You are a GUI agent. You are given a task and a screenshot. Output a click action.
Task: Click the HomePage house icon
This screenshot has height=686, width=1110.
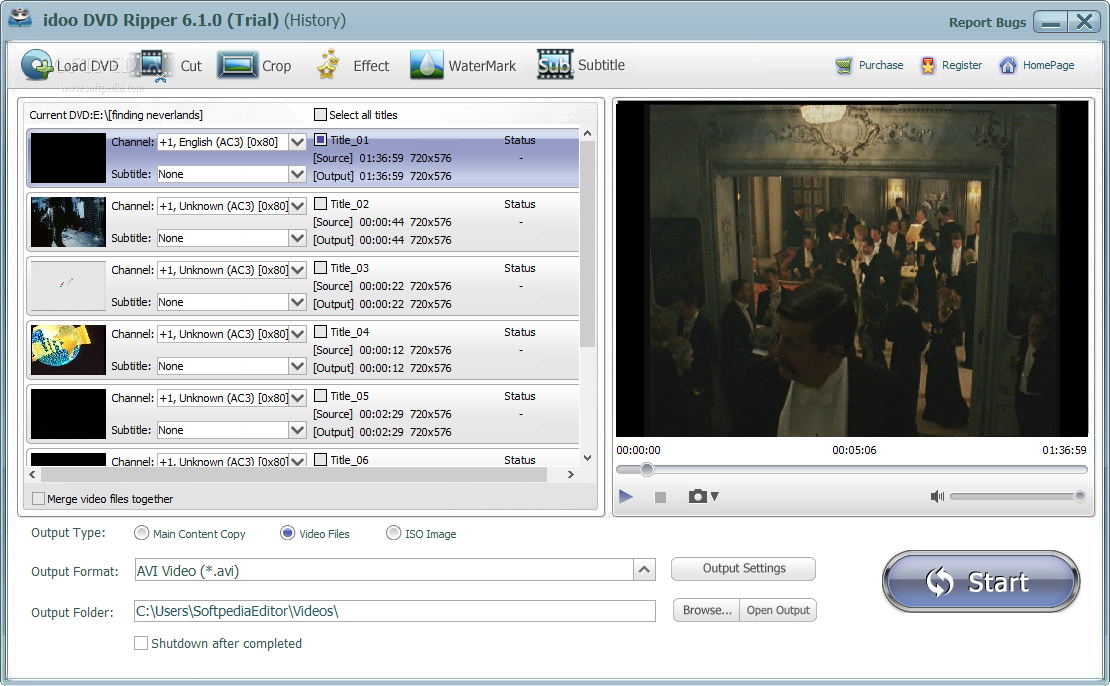click(1007, 66)
